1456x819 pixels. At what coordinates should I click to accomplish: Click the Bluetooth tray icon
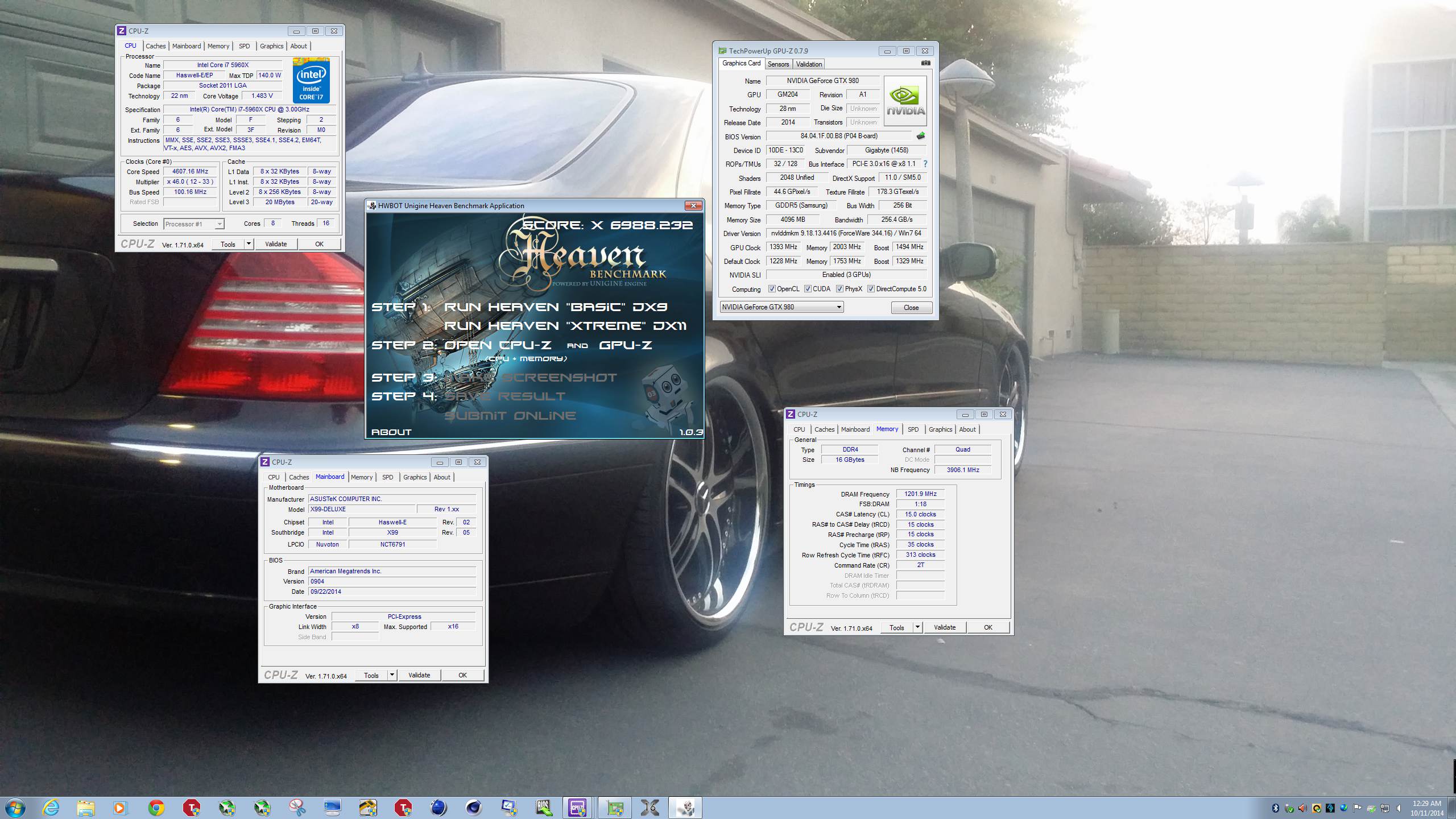1276,808
